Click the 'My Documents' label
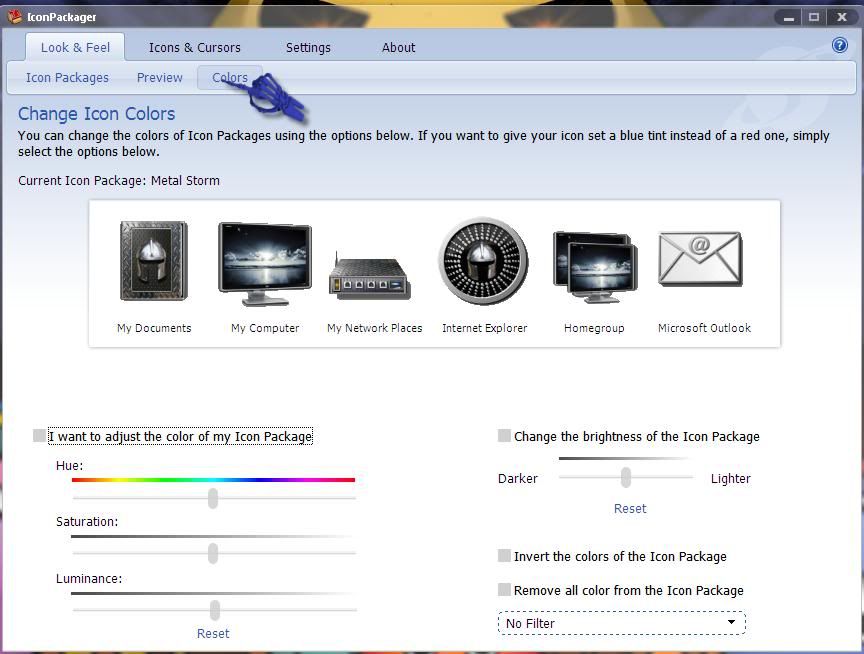 pyautogui.click(x=154, y=328)
